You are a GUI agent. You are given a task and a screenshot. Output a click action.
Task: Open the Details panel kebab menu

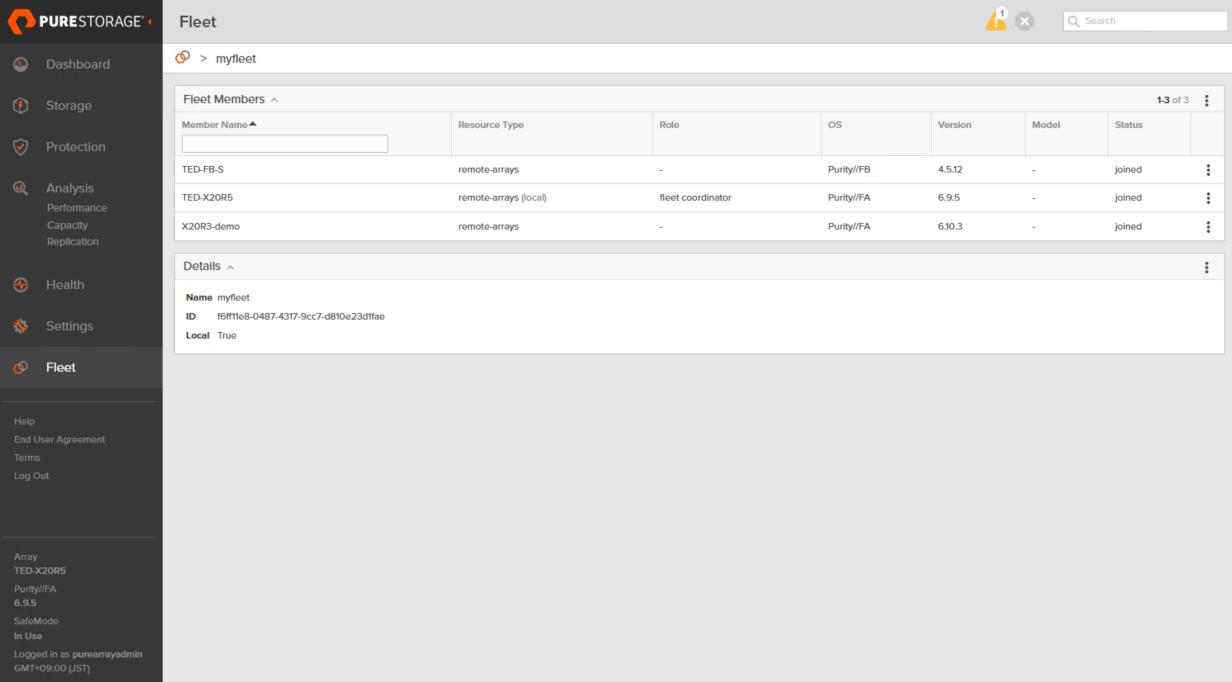(1207, 267)
